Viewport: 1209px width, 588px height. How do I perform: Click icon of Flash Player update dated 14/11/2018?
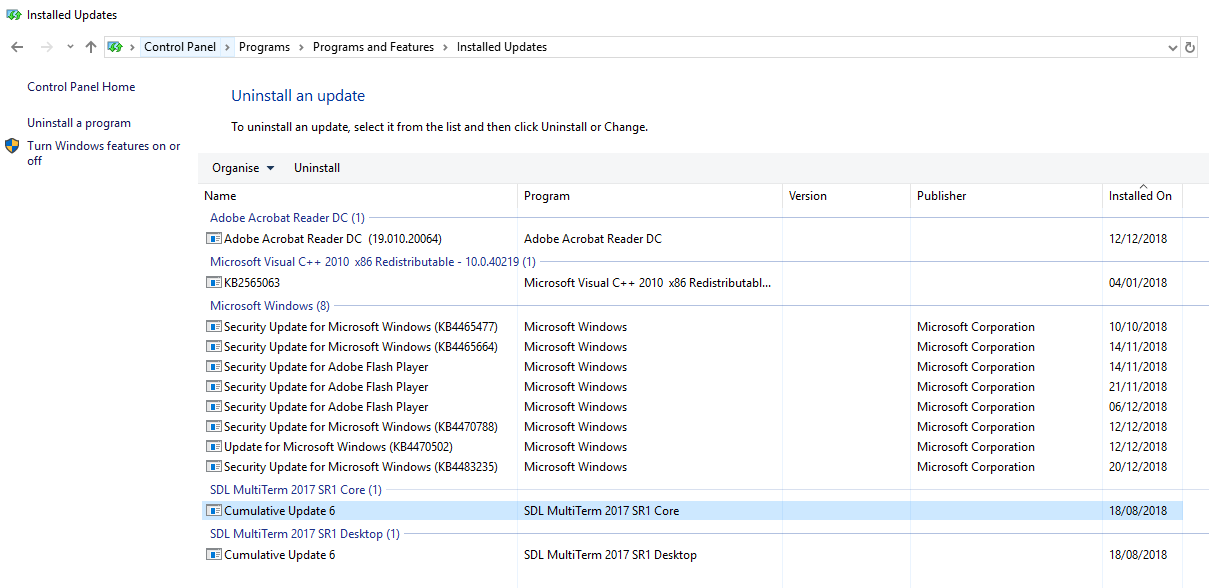coord(213,367)
